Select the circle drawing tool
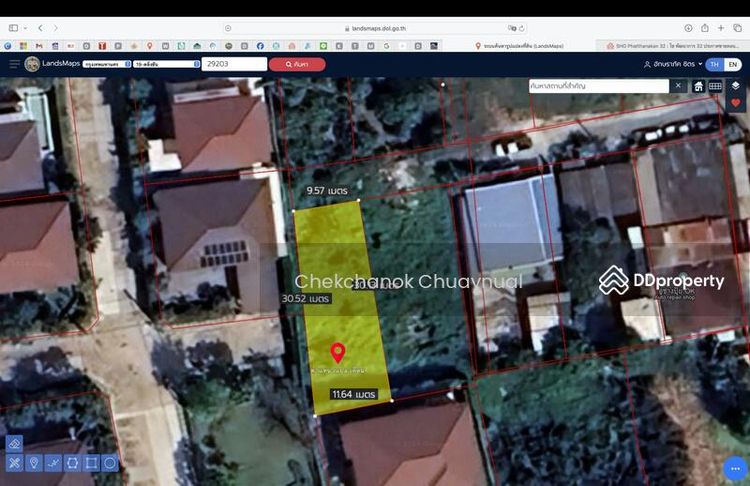 tap(110, 463)
